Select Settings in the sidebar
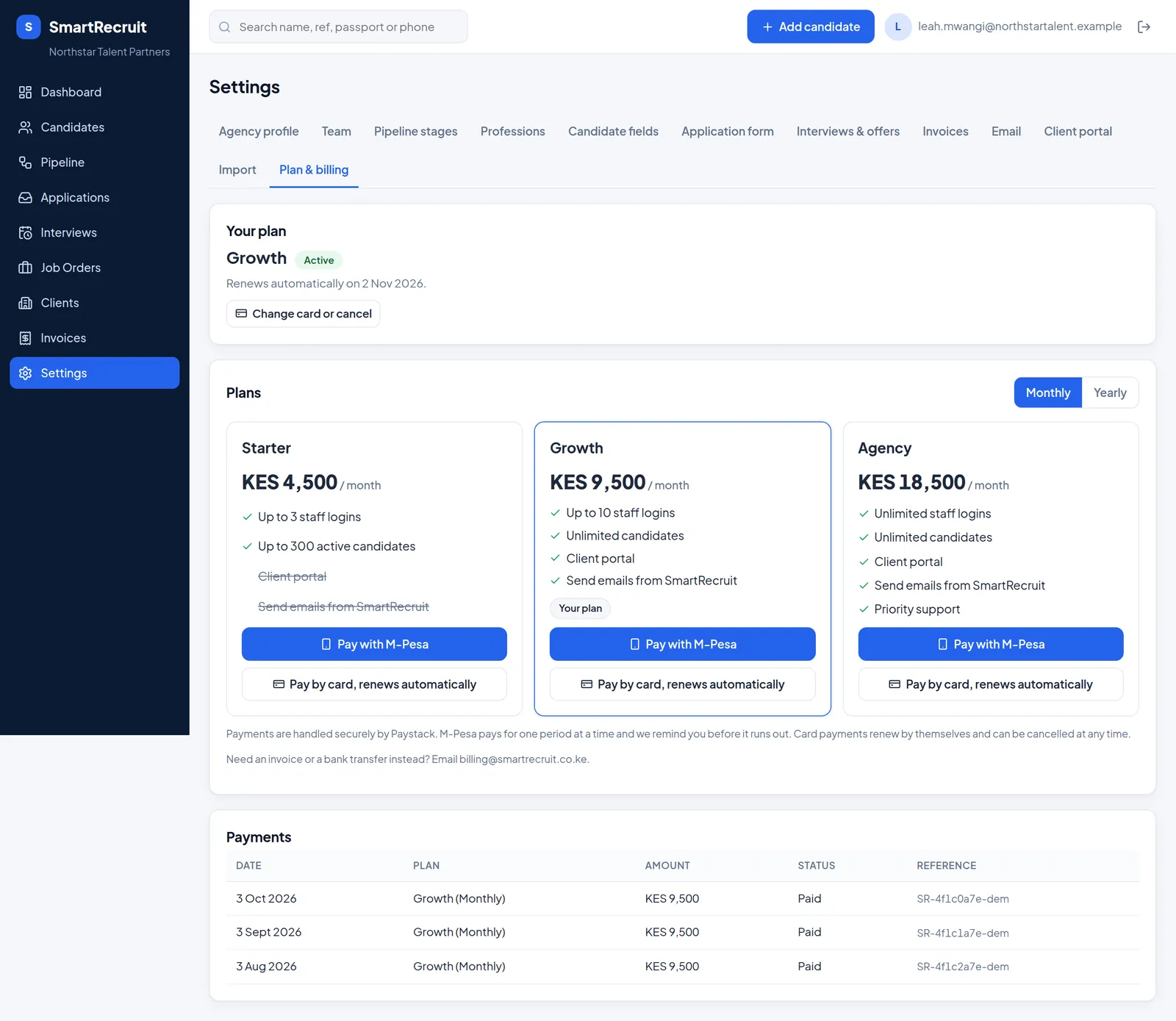 pyautogui.click(x=94, y=373)
